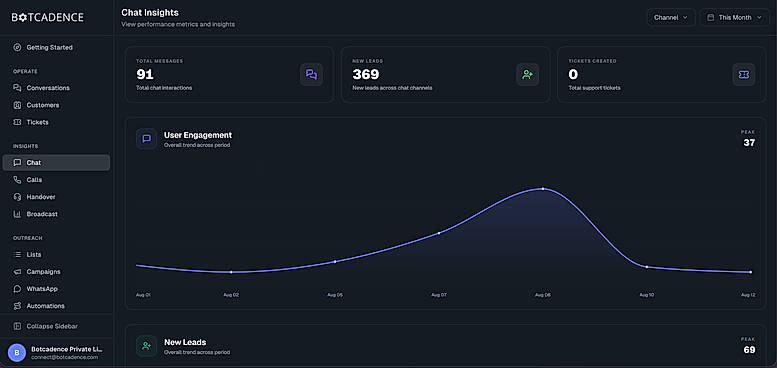Collapse Sidebar button
Screen dimensions: 777x368
tap(56, 326)
